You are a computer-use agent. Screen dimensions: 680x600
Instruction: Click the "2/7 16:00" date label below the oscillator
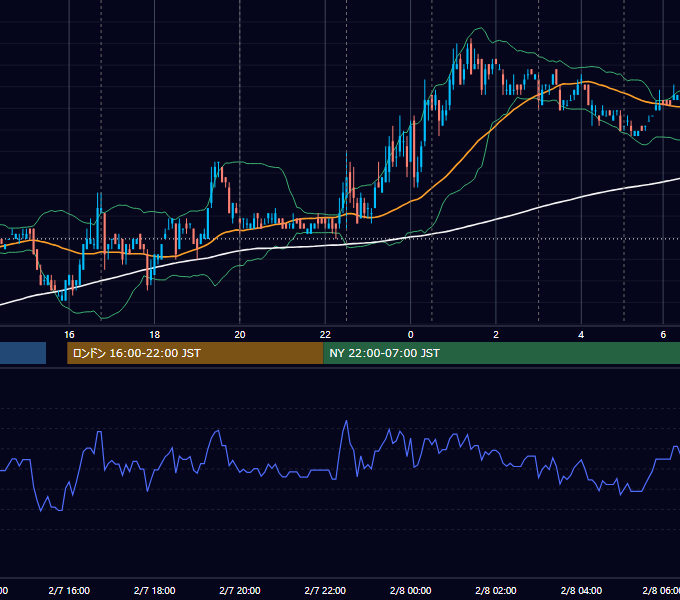click(x=69, y=590)
